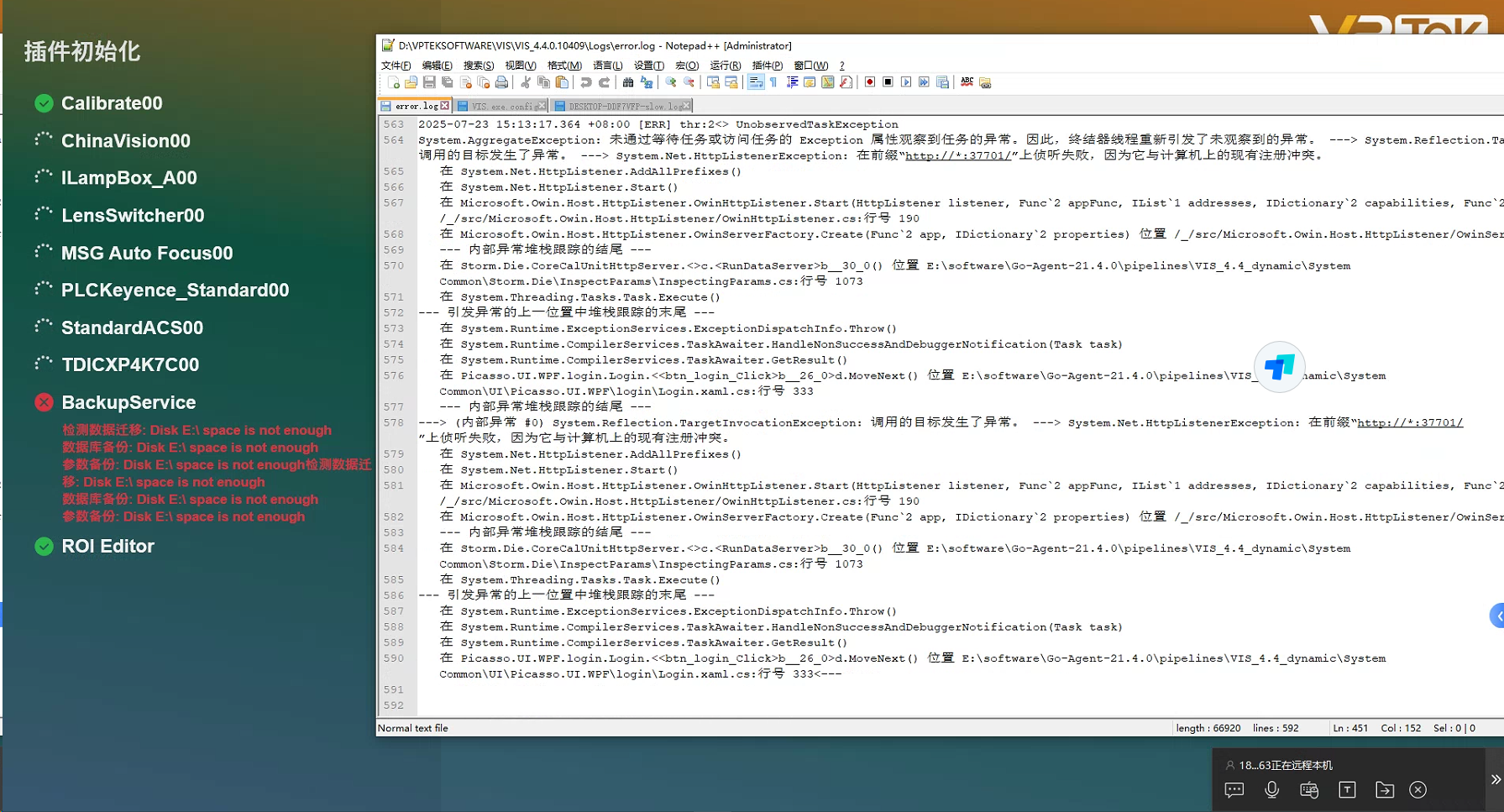Click the Print toolbar icon
This screenshot has width=1504, height=812.
coord(501,82)
